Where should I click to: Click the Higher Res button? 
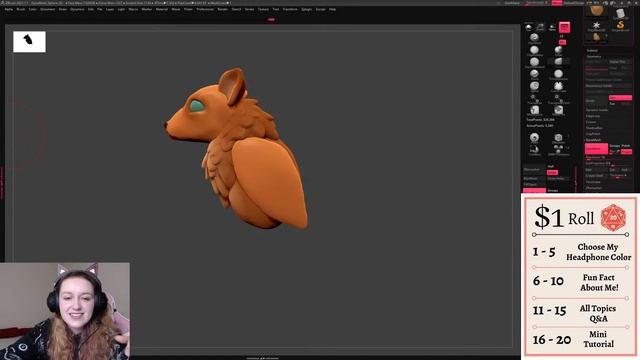pyautogui.click(x=620, y=62)
